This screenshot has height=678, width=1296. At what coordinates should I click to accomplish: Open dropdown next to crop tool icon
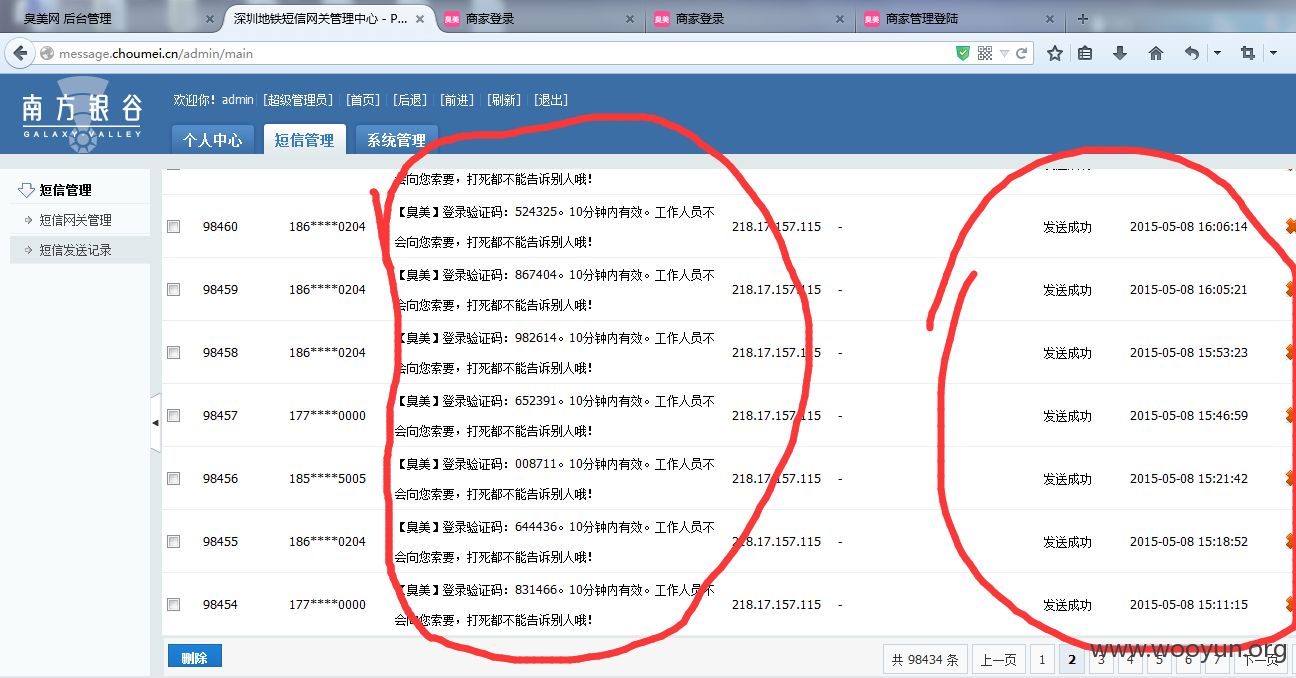click(x=1273, y=53)
